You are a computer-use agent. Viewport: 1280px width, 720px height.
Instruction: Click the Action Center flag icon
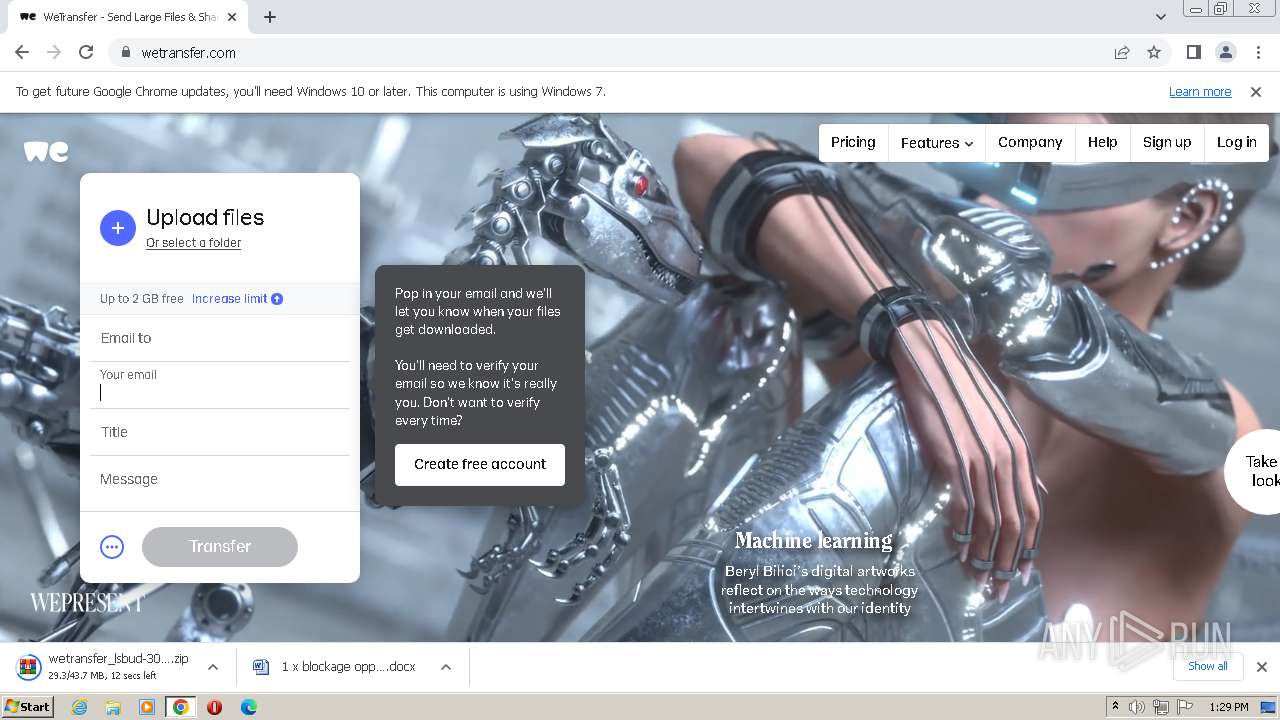[x=1185, y=707]
